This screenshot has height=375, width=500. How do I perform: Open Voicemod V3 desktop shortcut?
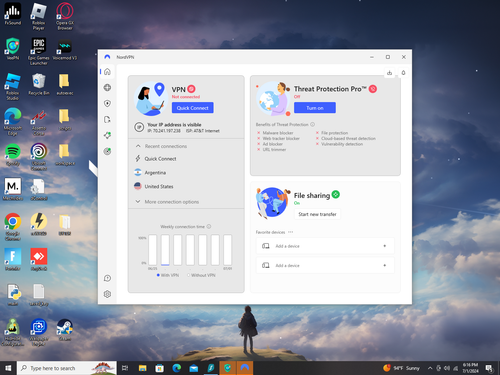[65, 49]
